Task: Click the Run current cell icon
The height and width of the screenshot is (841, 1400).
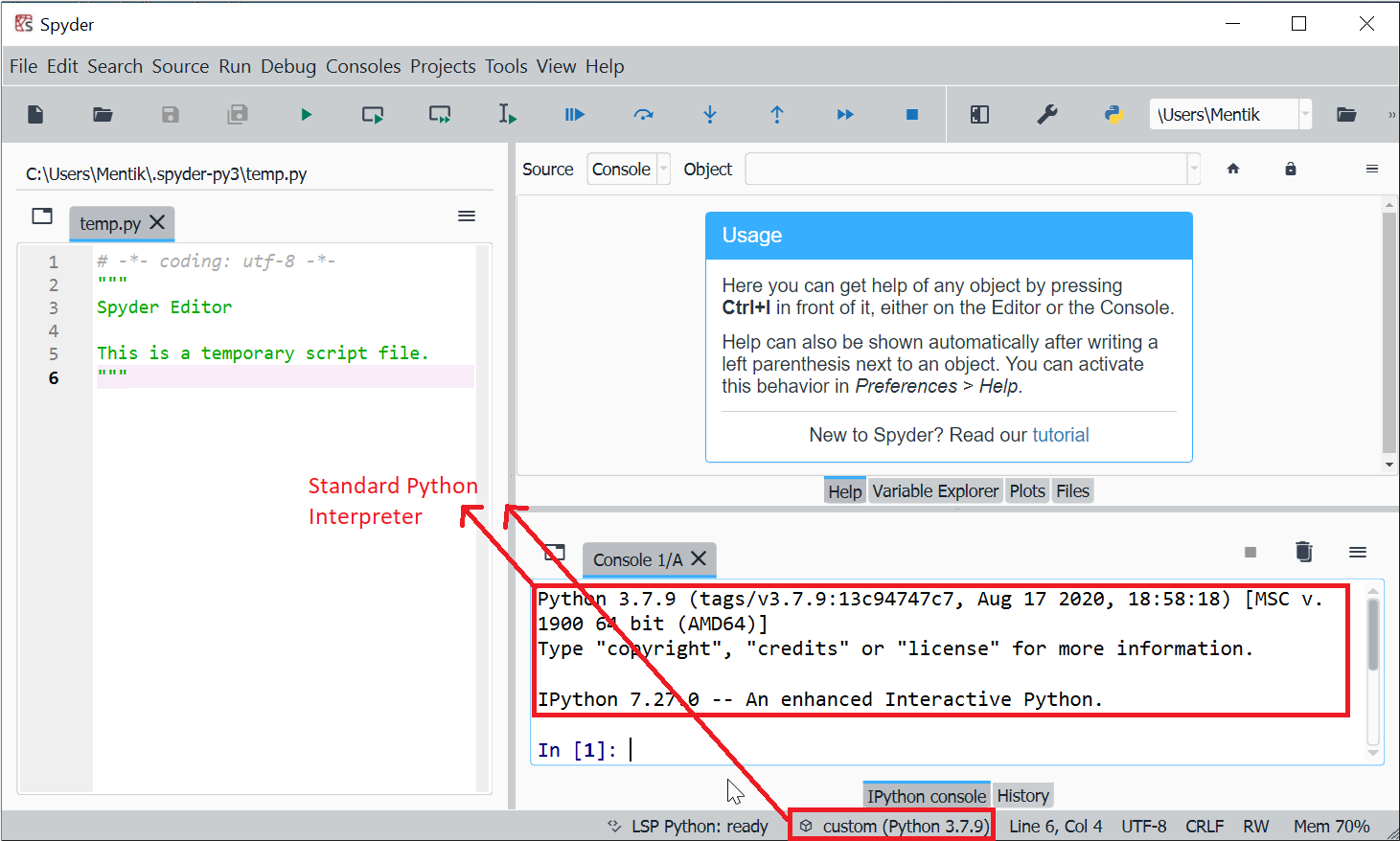Action: click(x=372, y=114)
